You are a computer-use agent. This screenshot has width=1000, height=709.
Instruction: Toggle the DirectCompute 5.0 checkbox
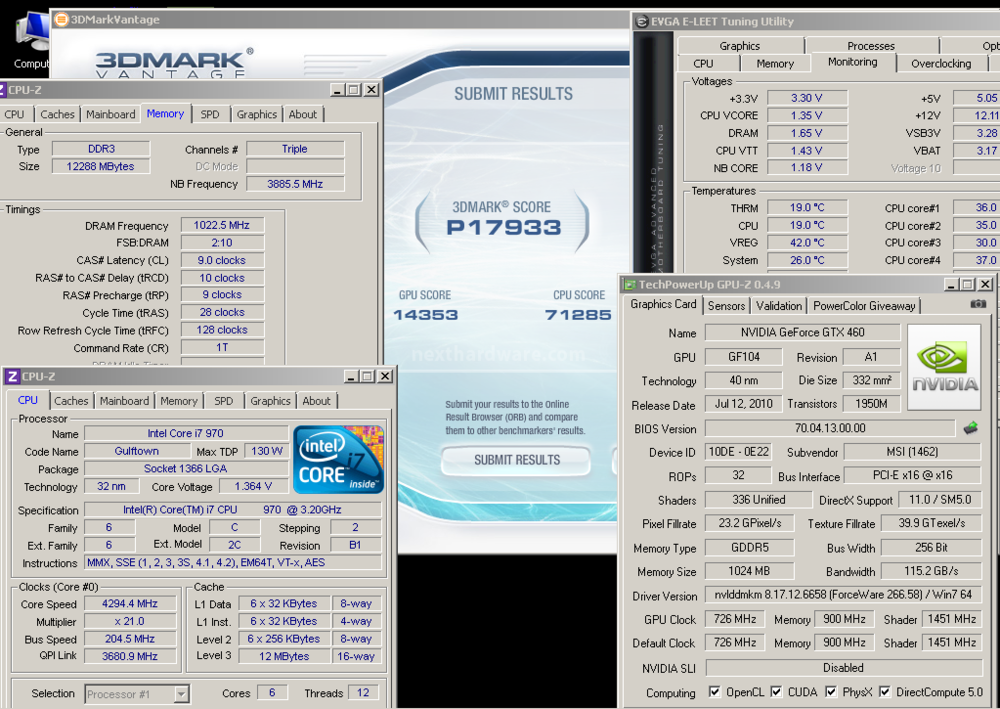[x=885, y=692]
